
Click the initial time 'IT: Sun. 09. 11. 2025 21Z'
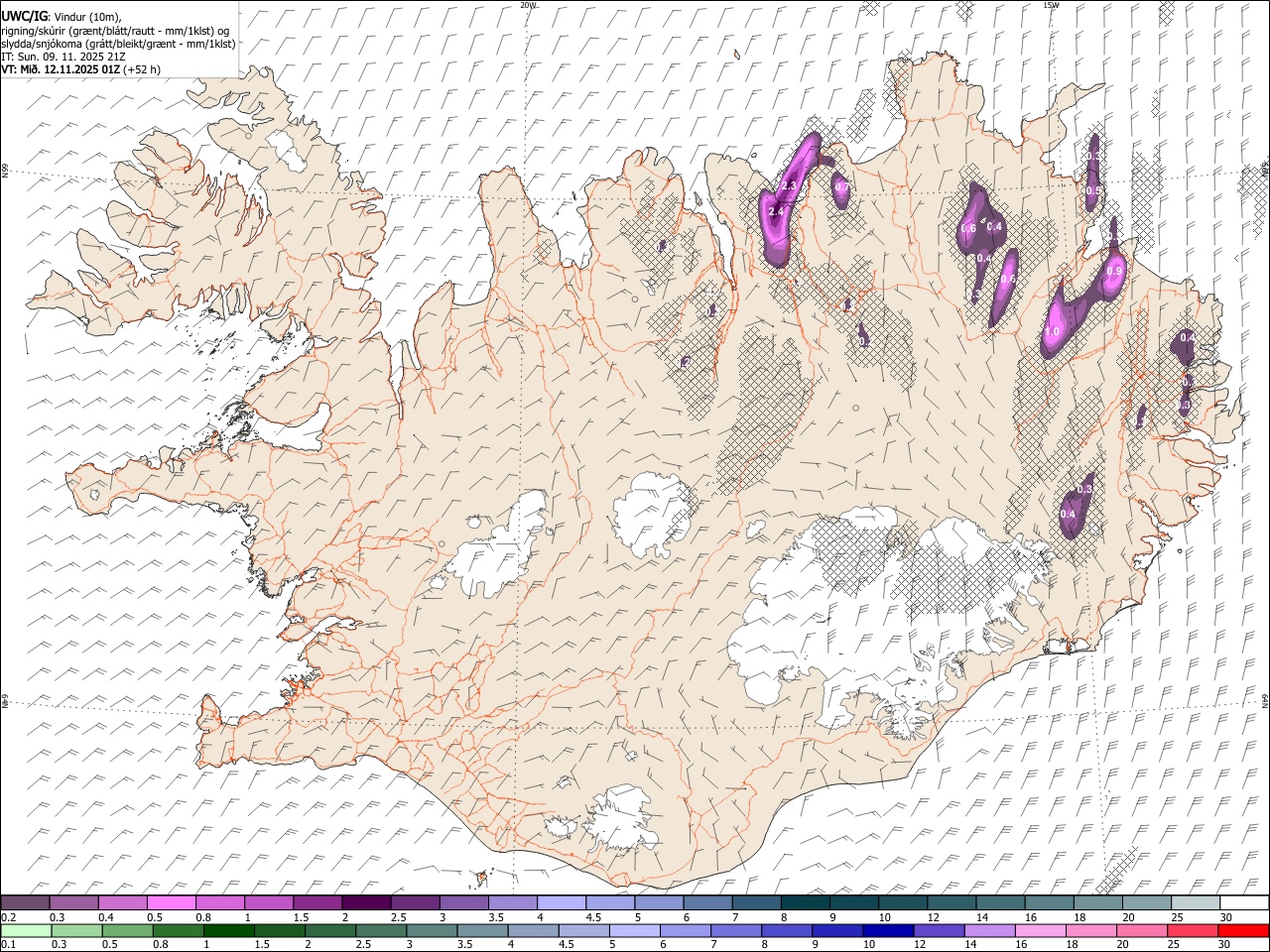click(63, 57)
